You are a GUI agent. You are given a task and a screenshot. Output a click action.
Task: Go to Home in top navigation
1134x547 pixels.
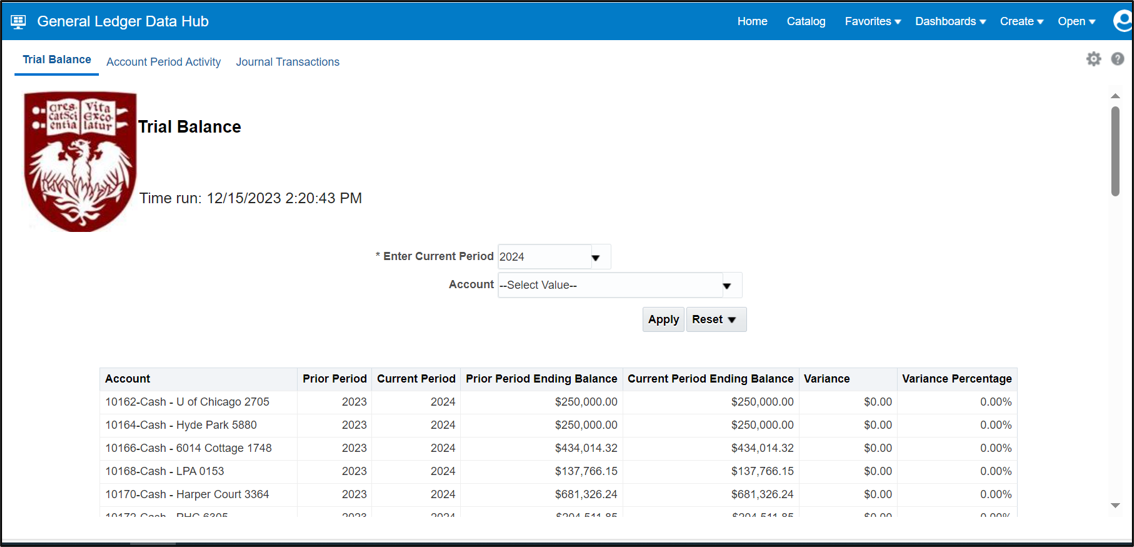coord(752,22)
